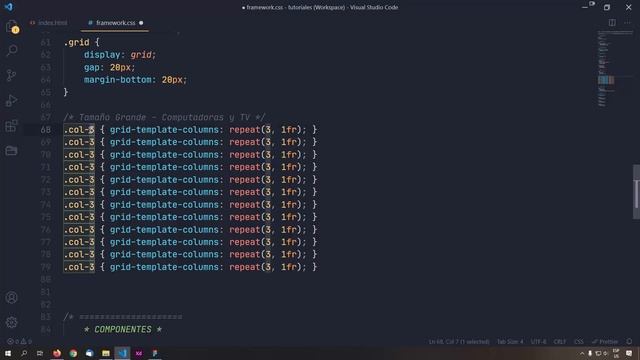Open Task View on the taskbar
The height and width of the screenshot is (360, 640).
(x=40, y=353)
